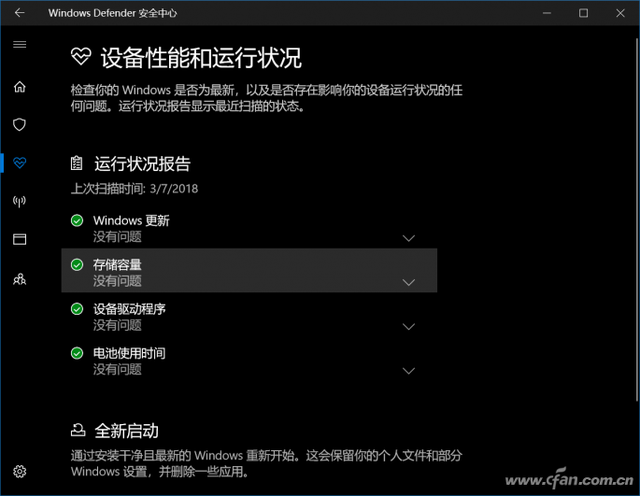Image resolution: width=640 pixels, height=496 pixels.
Task: Click the back arrow in title bar
Action: coord(20,13)
